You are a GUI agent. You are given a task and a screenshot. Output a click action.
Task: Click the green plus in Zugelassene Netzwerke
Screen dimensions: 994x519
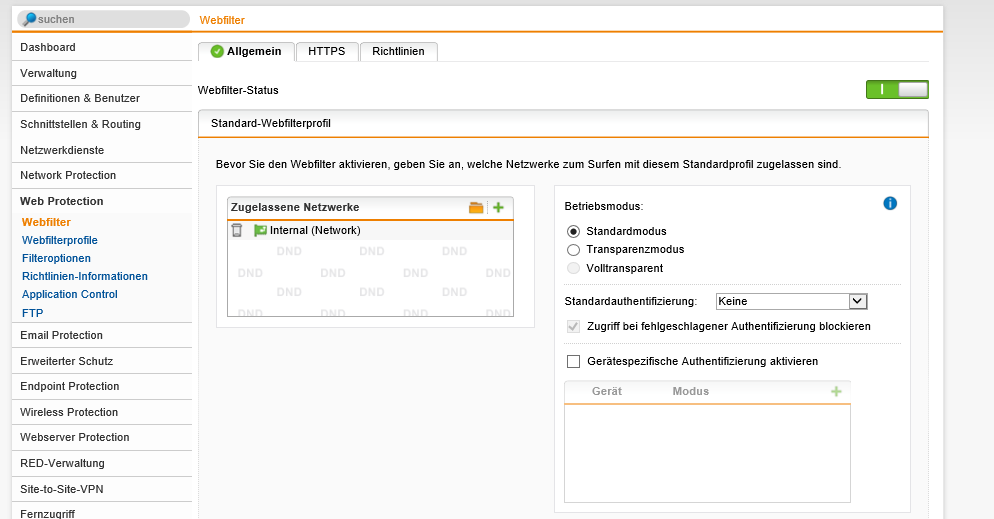click(x=498, y=207)
